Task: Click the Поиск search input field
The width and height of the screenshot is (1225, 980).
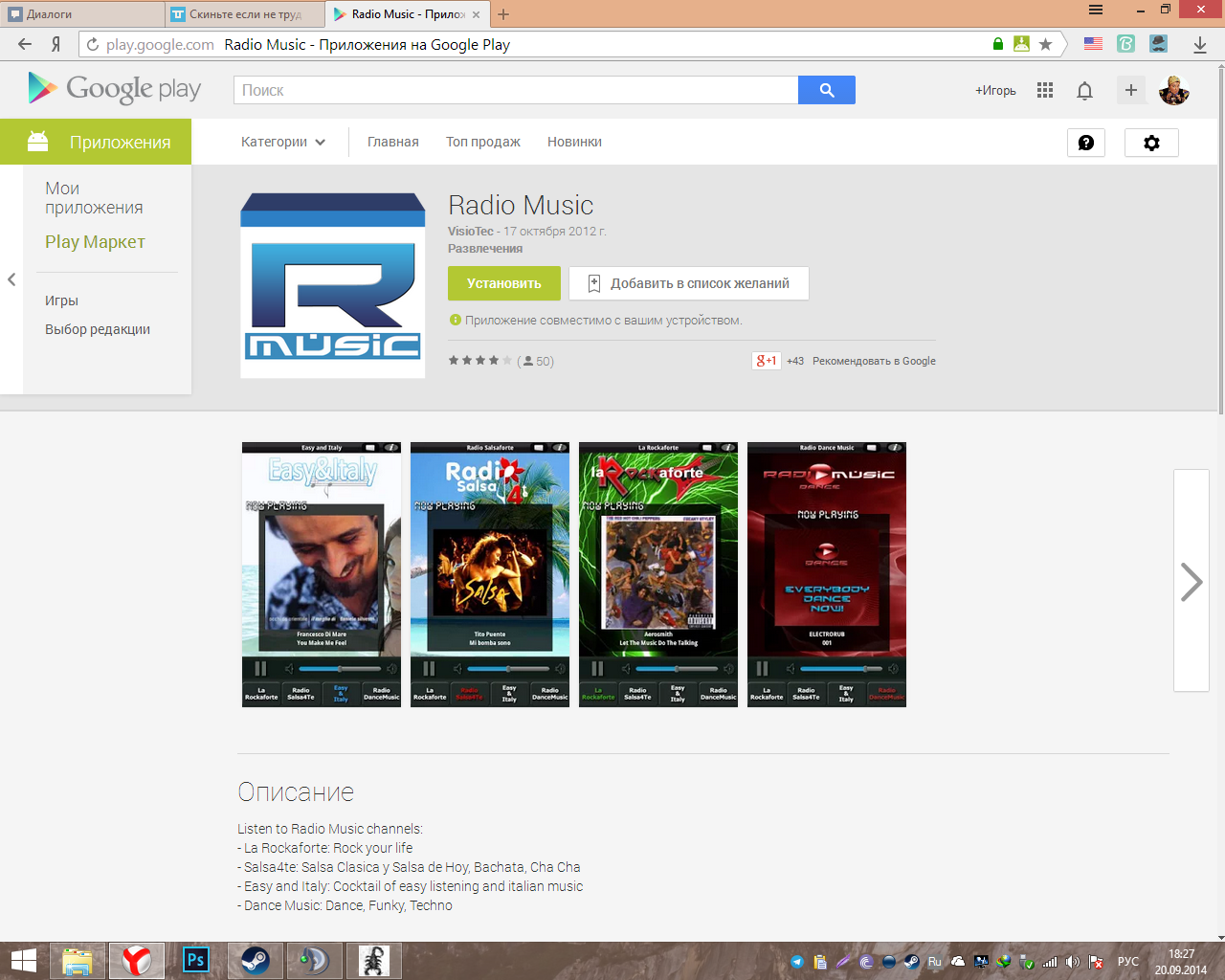Action: pyautogui.click(x=515, y=90)
